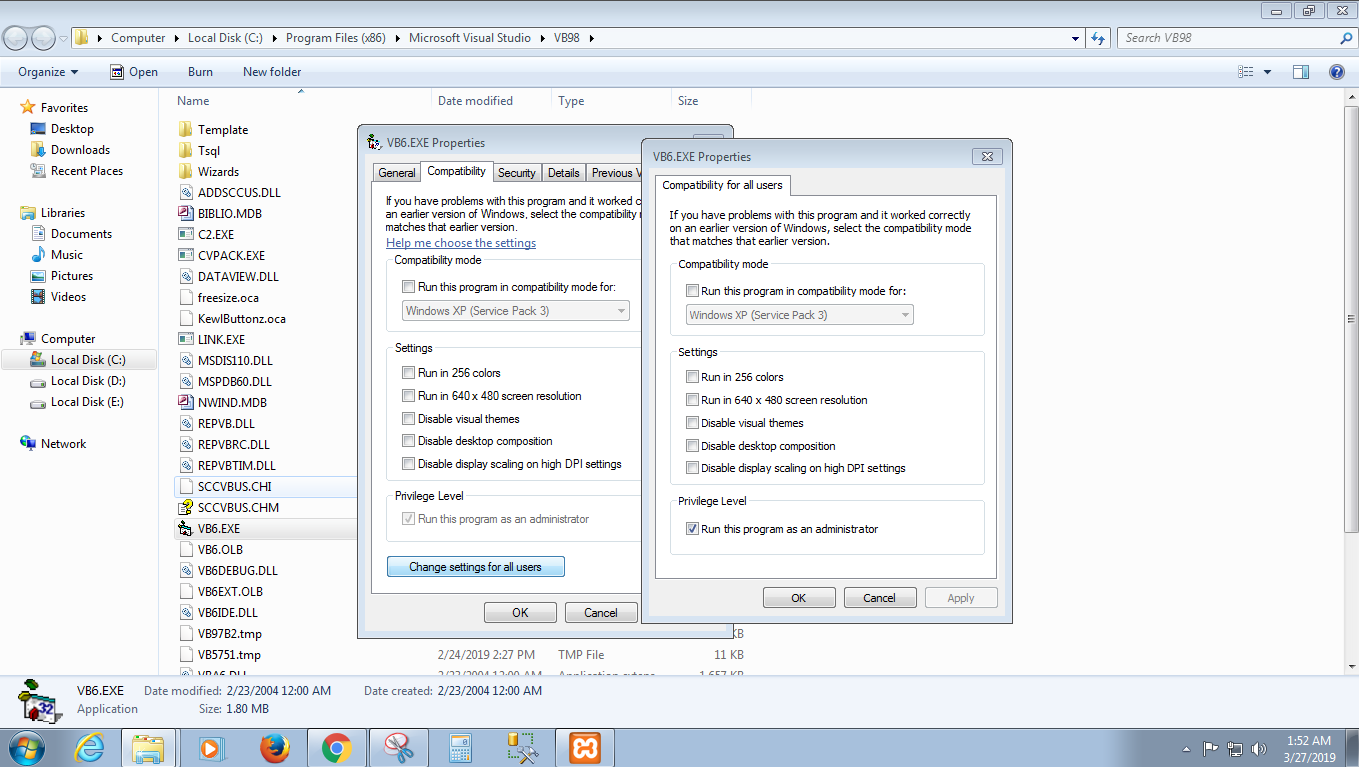This screenshot has width=1359, height=767.
Task: Switch to the General tab
Action: click(397, 173)
